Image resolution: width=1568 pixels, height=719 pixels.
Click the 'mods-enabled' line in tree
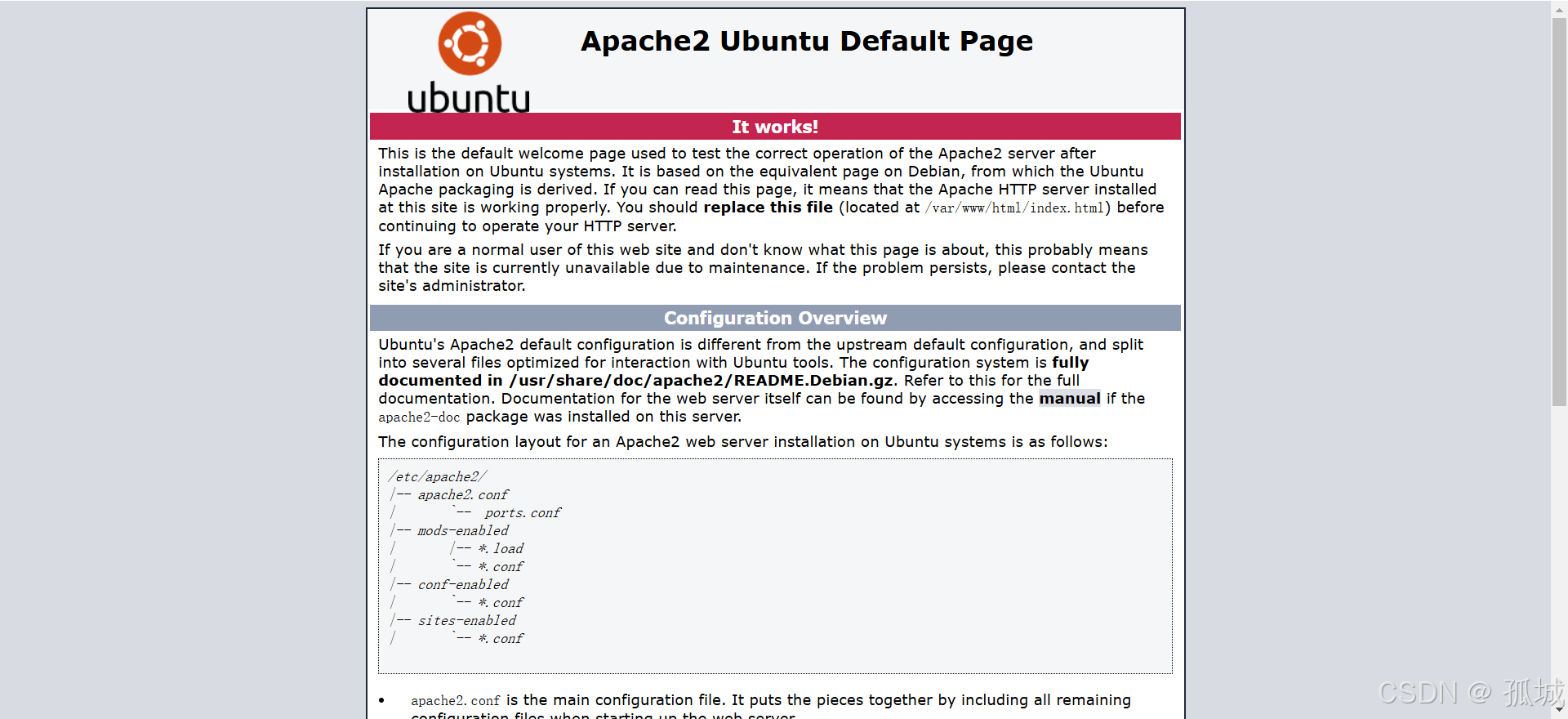[x=462, y=531]
